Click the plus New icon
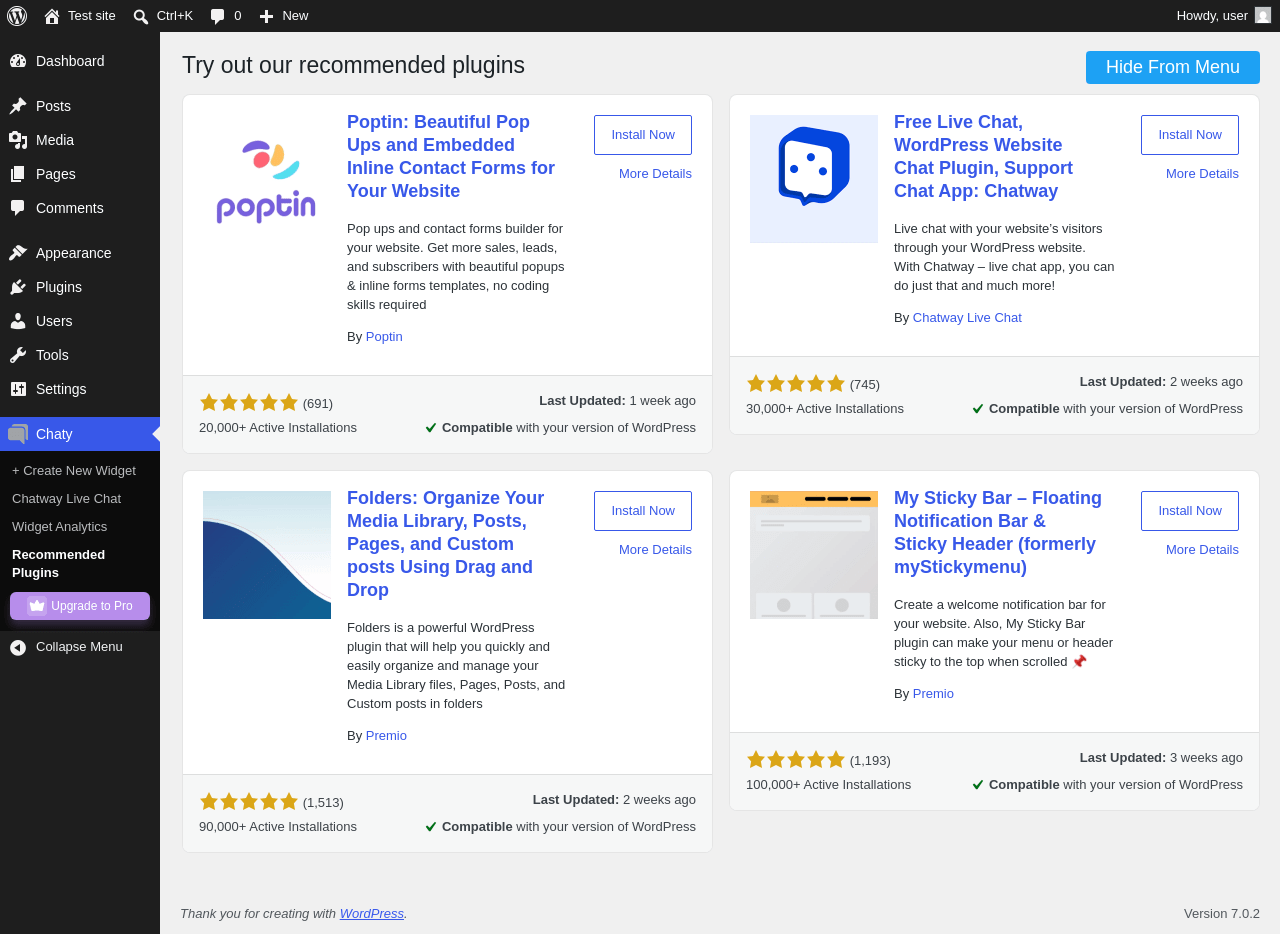1280x934 pixels. click(266, 16)
